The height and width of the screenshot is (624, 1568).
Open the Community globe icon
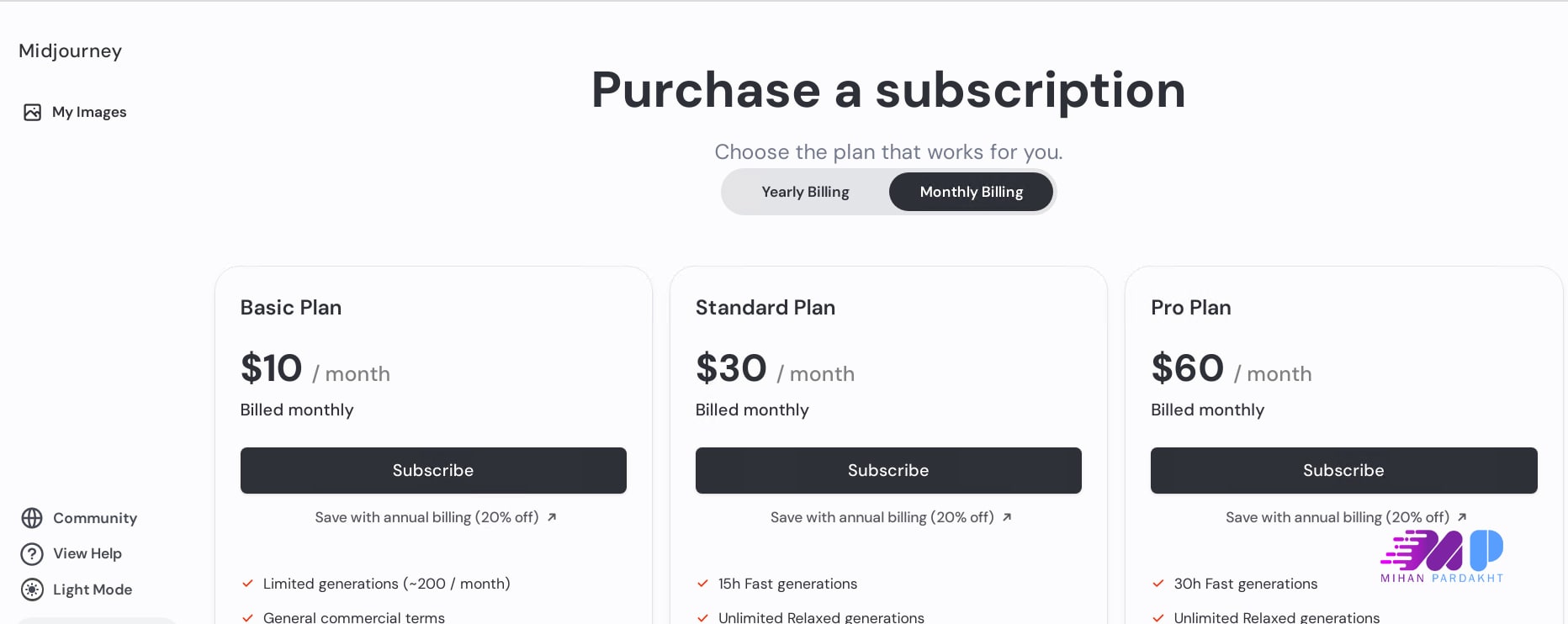32,518
